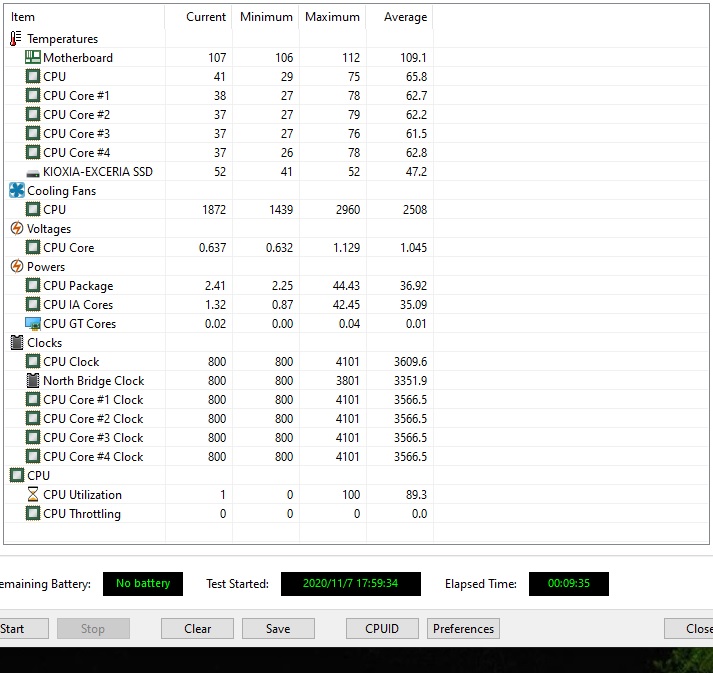This screenshot has width=713, height=673.
Task: Click the Temperatures thermometer icon
Action: pos(15,39)
